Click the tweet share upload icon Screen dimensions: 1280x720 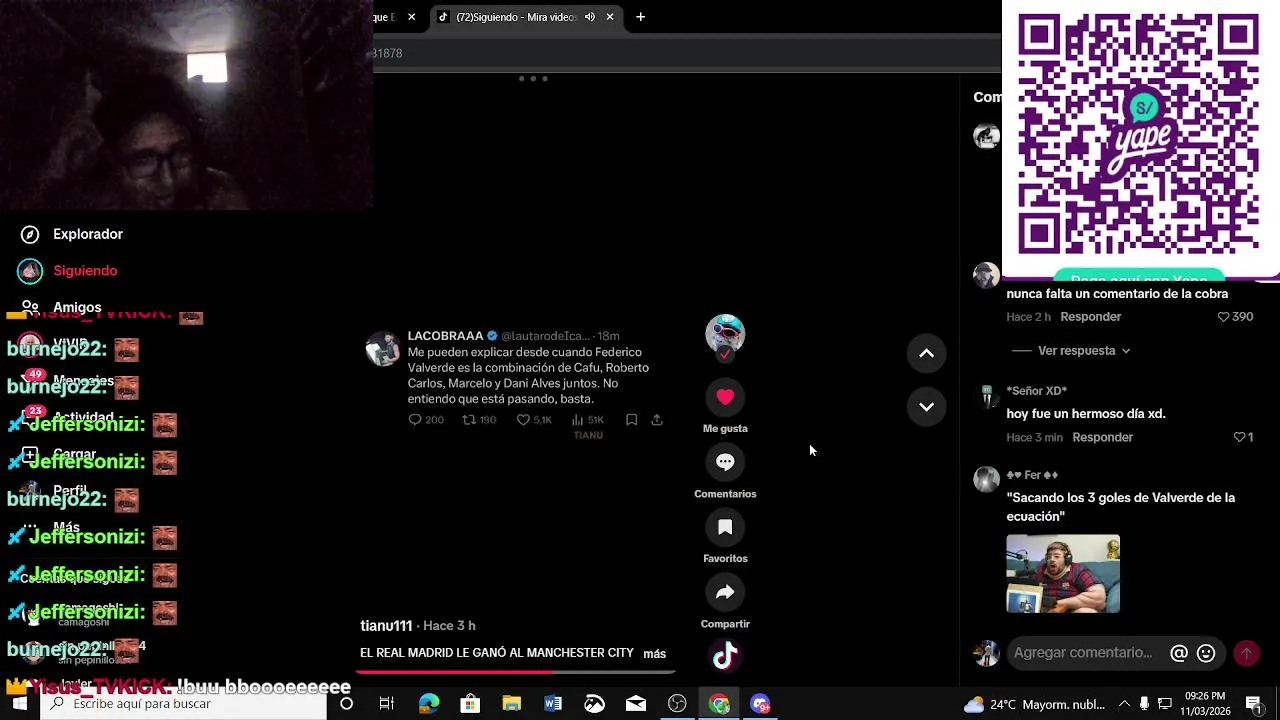(x=657, y=420)
